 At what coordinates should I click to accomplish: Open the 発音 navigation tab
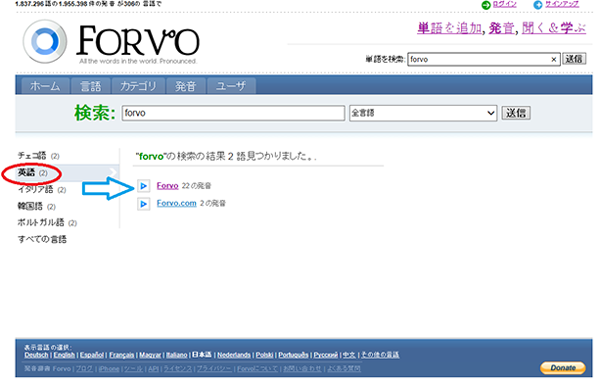pos(186,86)
